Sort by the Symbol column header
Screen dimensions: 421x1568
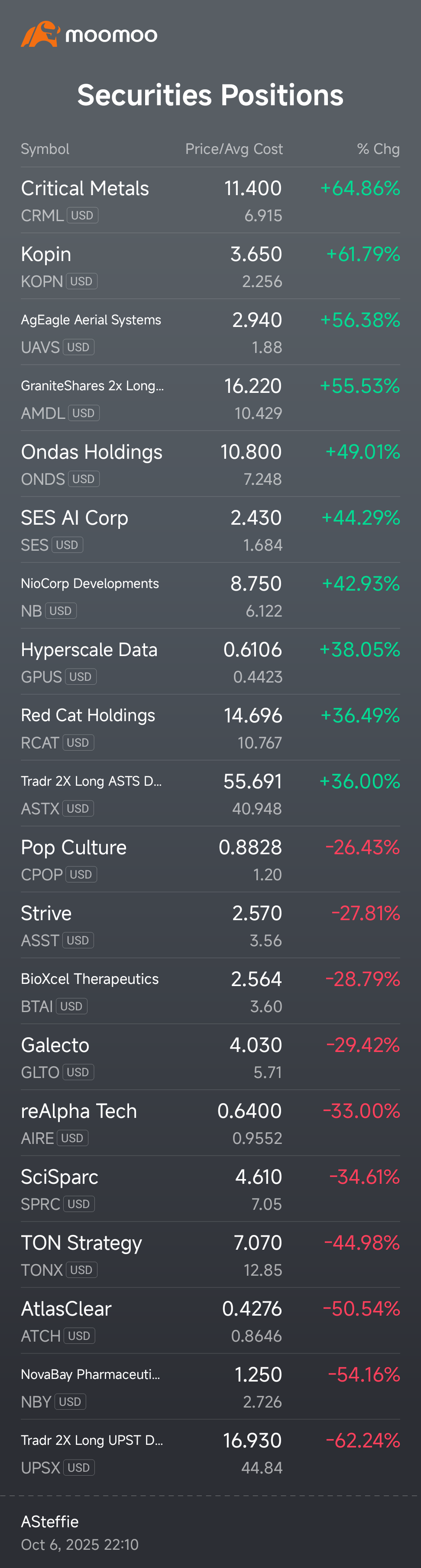click(x=45, y=149)
